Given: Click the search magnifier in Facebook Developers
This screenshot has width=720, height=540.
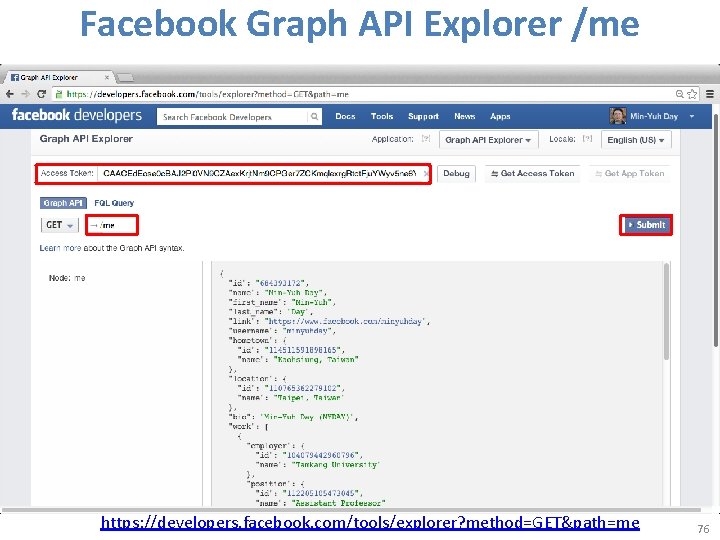Looking at the screenshot, I should coord(314,117).
